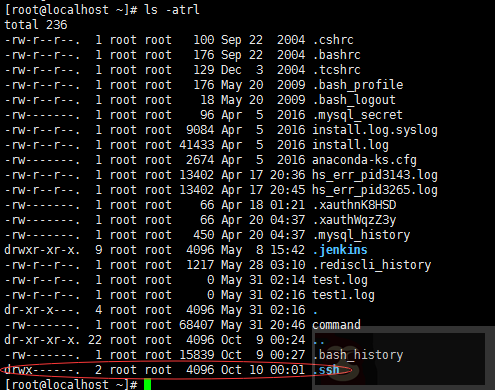Click the size 1217 of .rediscli_history

pos(200,265)
